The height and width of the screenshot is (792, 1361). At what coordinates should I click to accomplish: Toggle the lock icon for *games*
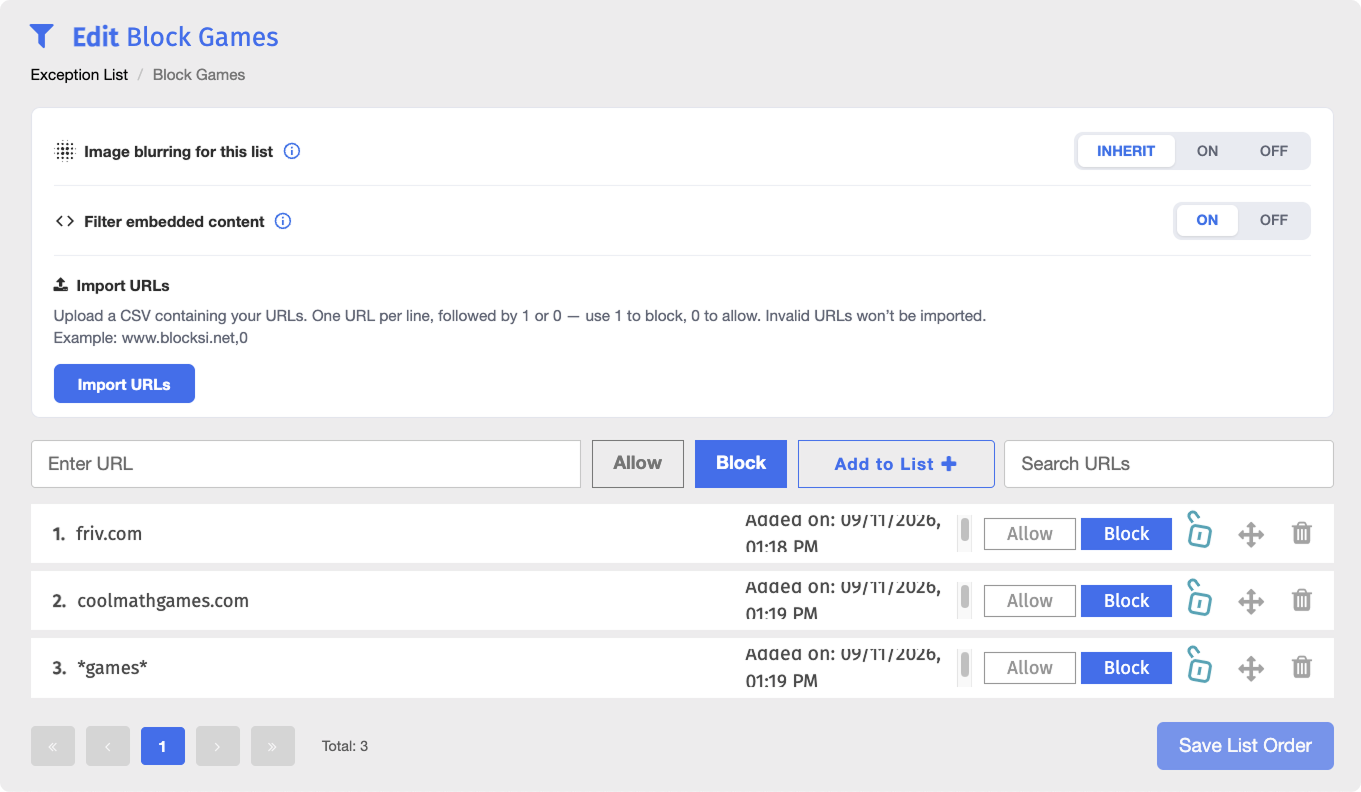click(x=1199, y=664)
